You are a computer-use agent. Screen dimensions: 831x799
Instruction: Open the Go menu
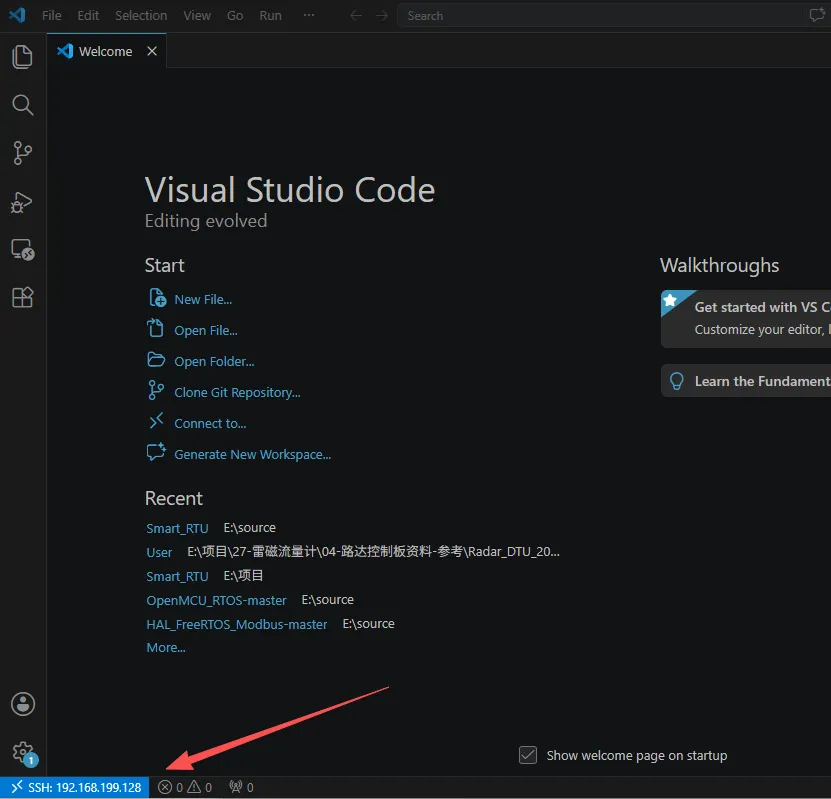click(235, 15)
